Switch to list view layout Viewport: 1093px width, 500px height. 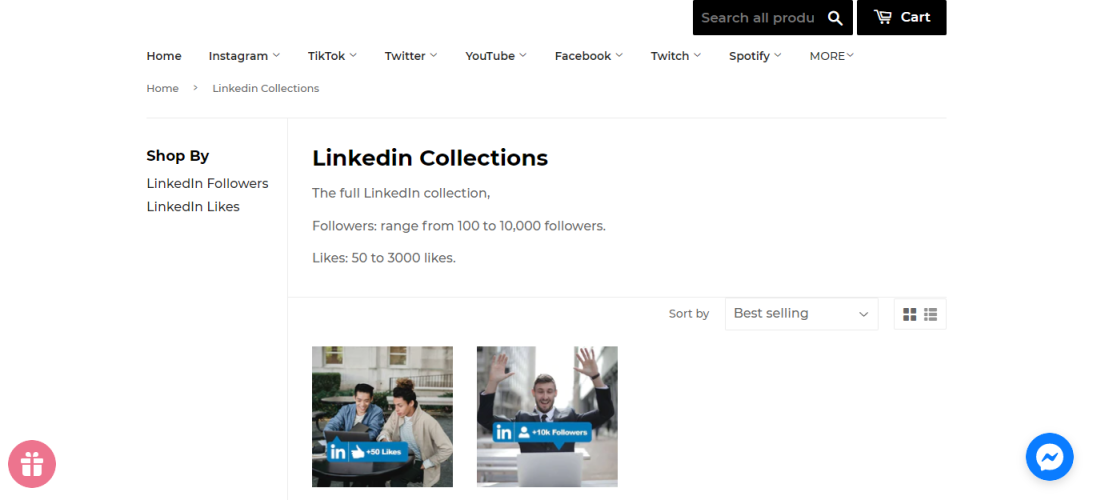click(931, 314)
